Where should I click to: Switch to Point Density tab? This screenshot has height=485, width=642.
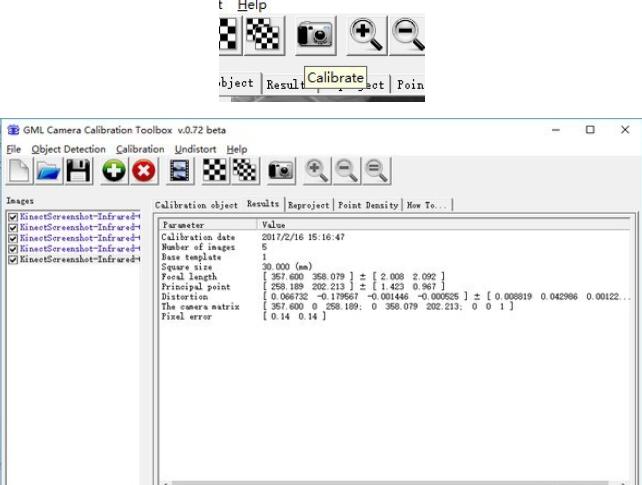tap(368, 205)
